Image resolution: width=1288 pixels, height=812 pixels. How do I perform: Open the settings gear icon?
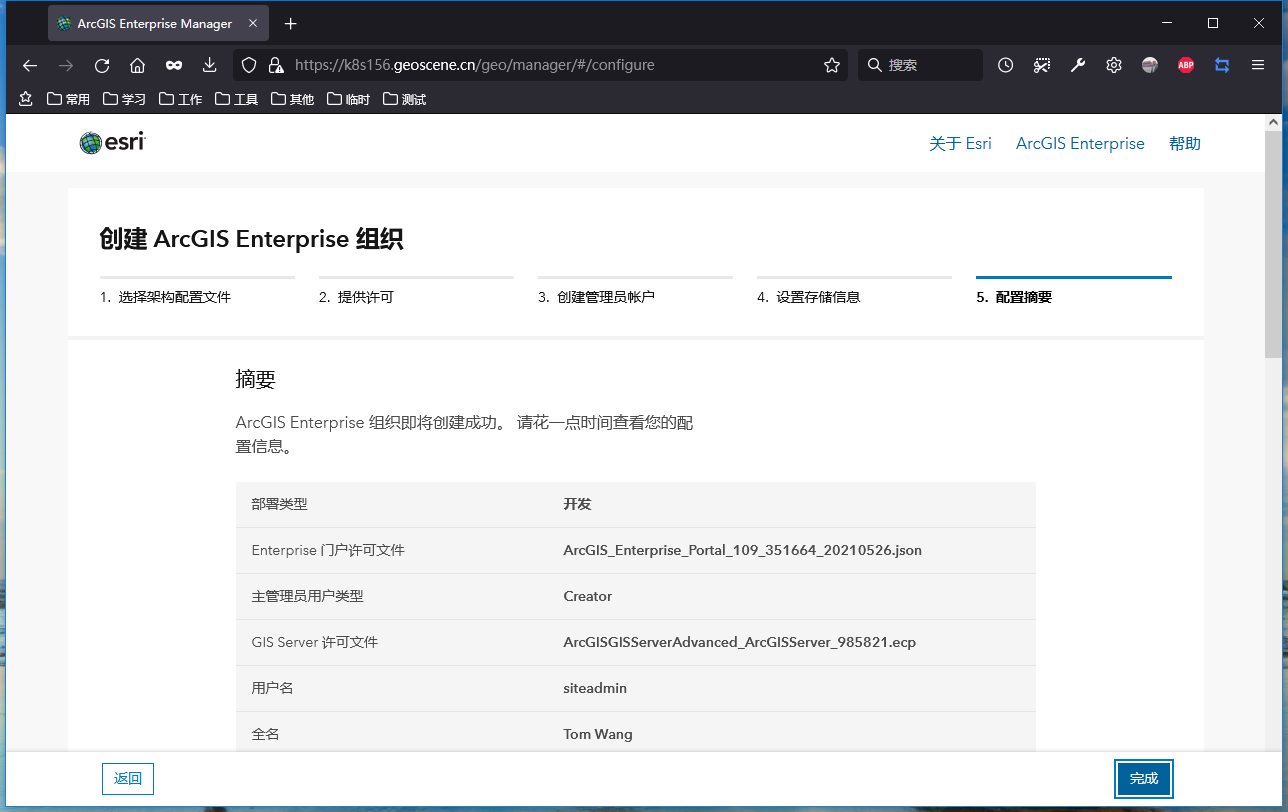tap(1114, 65)
